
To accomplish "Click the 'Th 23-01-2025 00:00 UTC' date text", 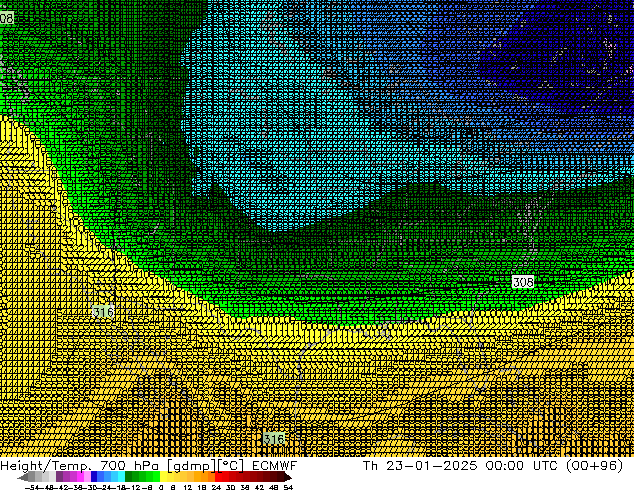I will point(460,465).
